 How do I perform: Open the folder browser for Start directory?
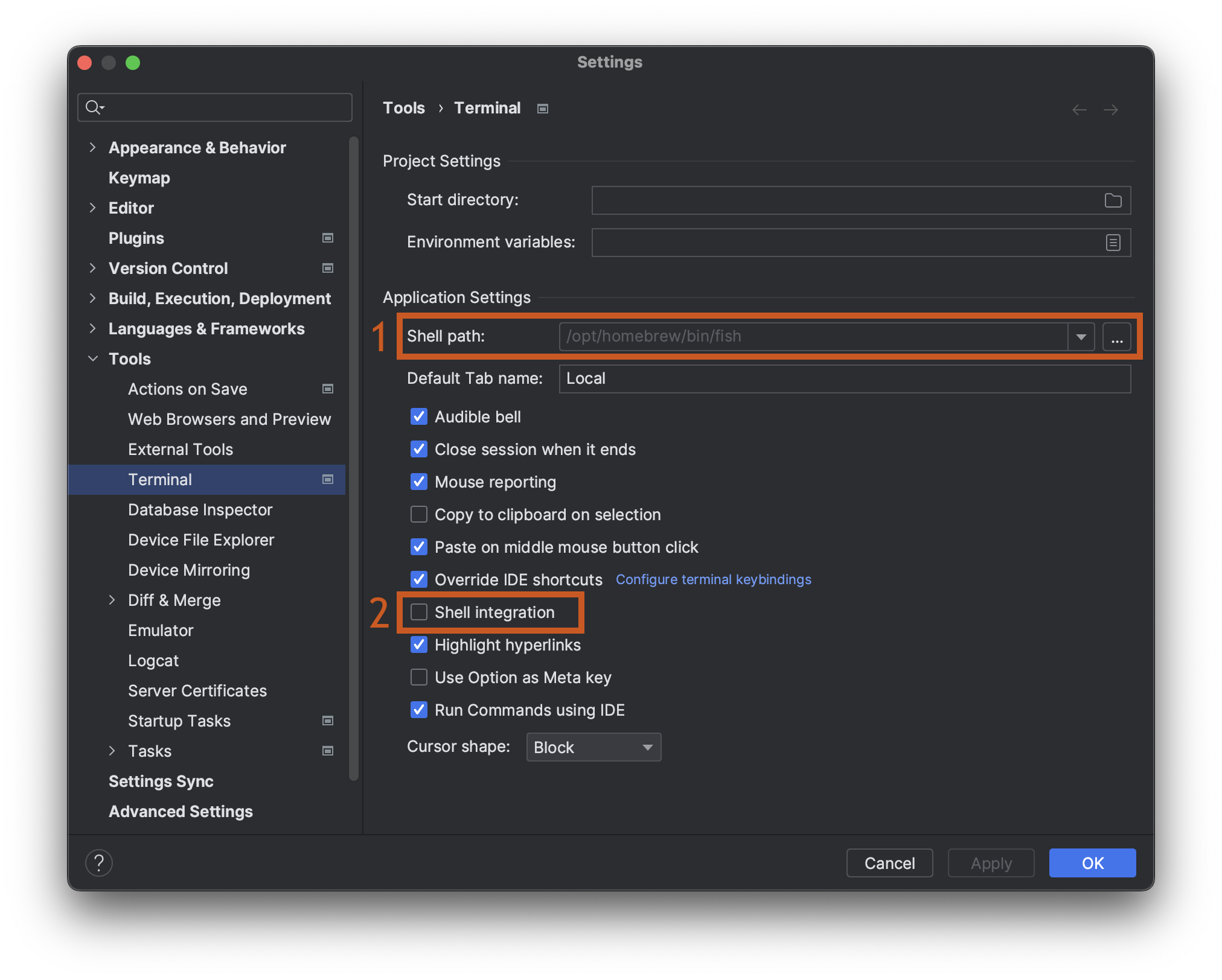[1114, 200]
